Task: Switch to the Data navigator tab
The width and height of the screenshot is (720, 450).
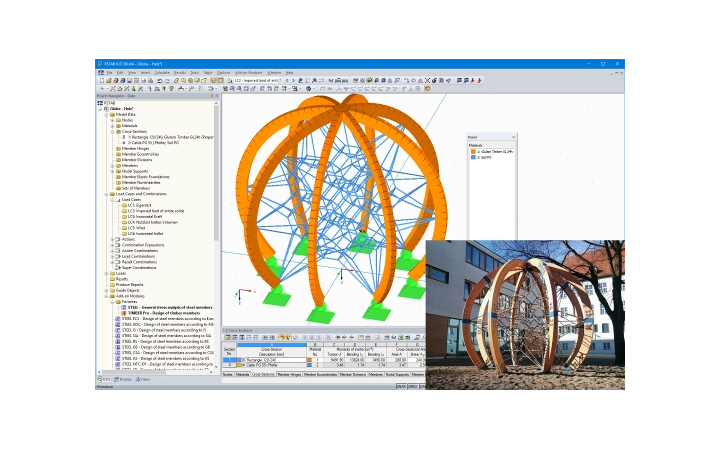Action: 104,380
